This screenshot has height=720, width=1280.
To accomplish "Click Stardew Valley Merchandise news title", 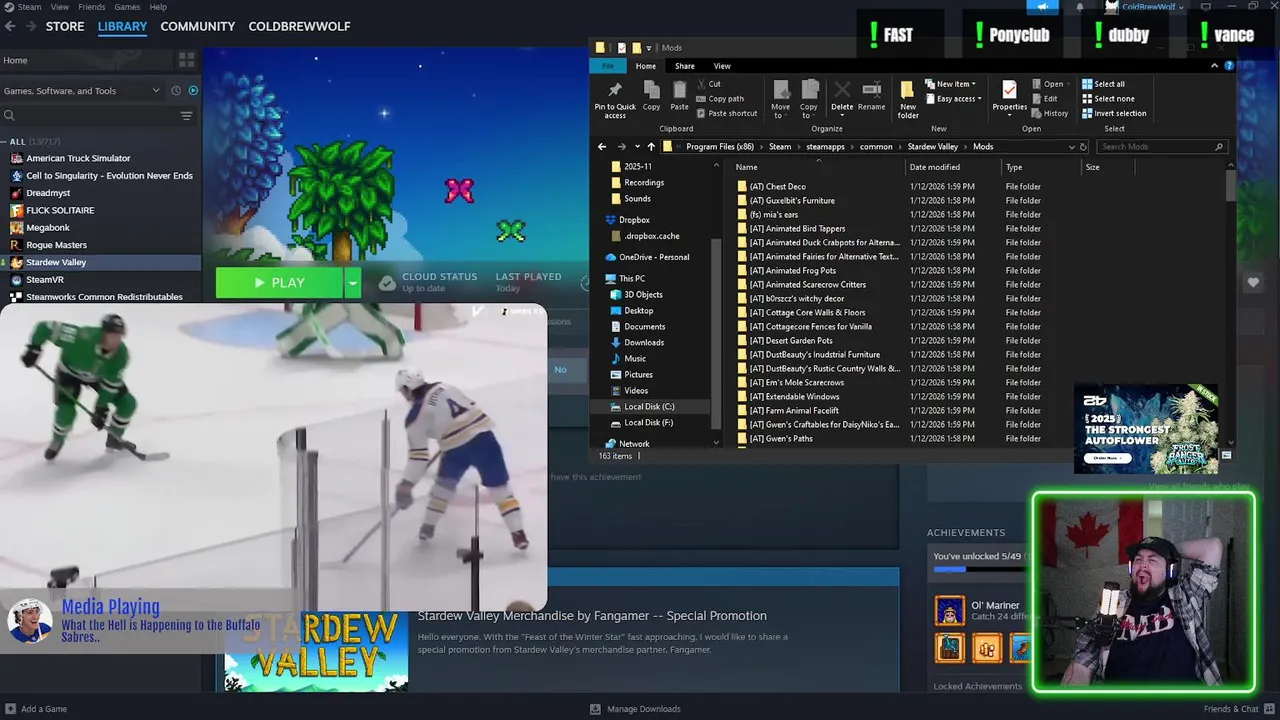I will point(592,616).
